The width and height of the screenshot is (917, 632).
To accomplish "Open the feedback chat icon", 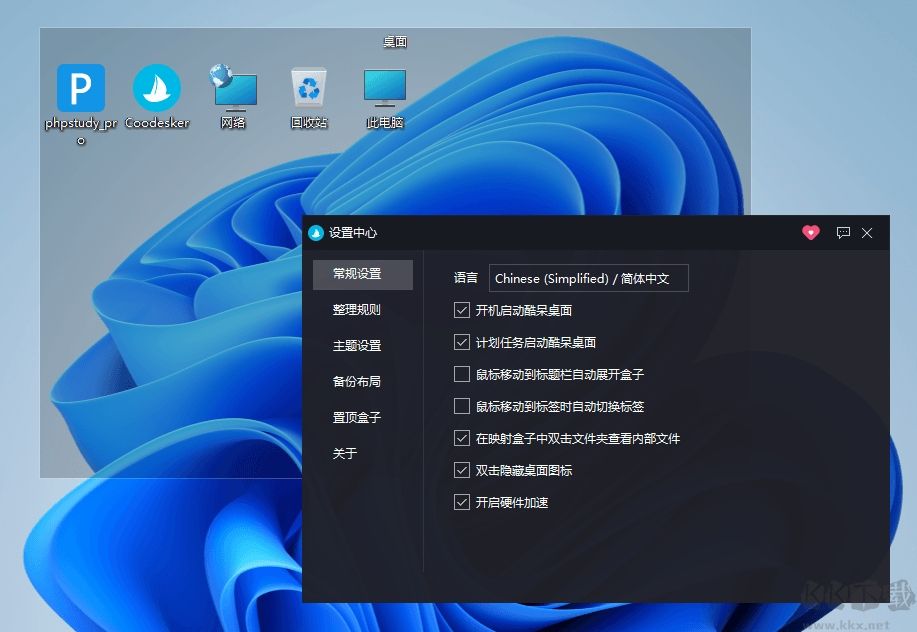I will pos(843,232).
